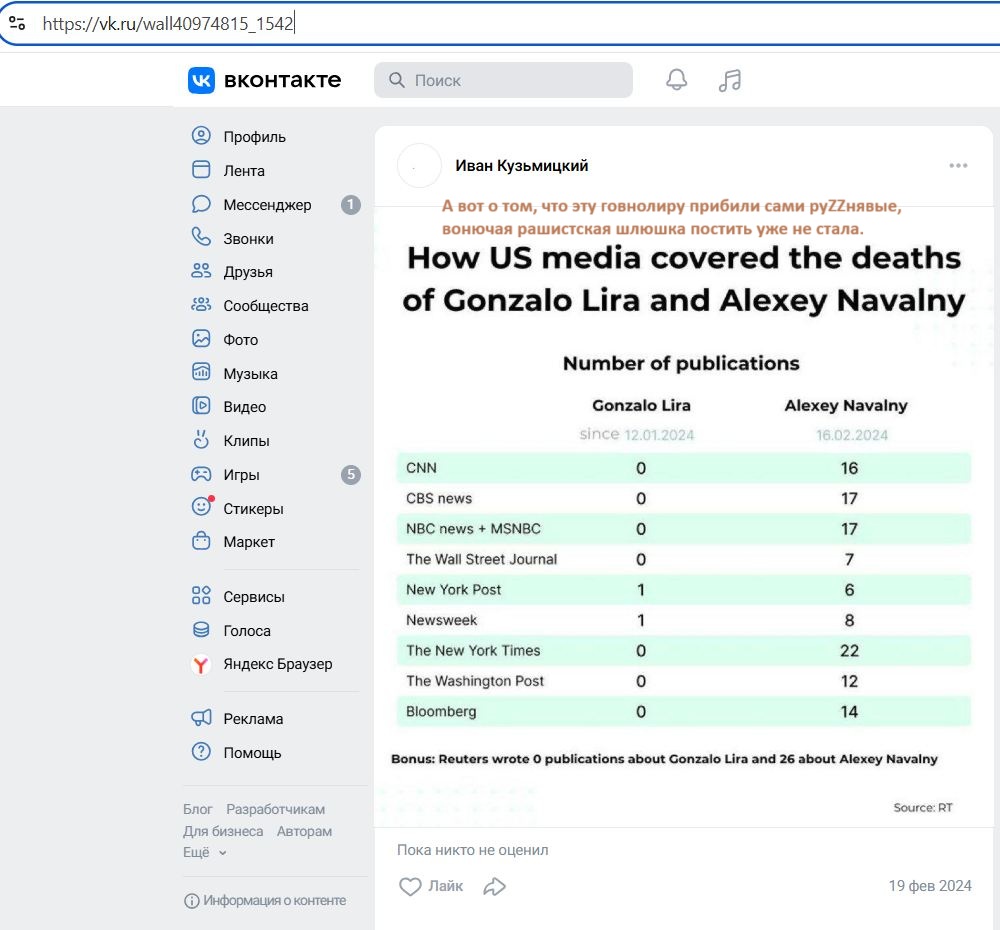Viewport: 1000px width, 930px height.
Task: Click the Фото picture icon
Action: click(x=201, y=339)
